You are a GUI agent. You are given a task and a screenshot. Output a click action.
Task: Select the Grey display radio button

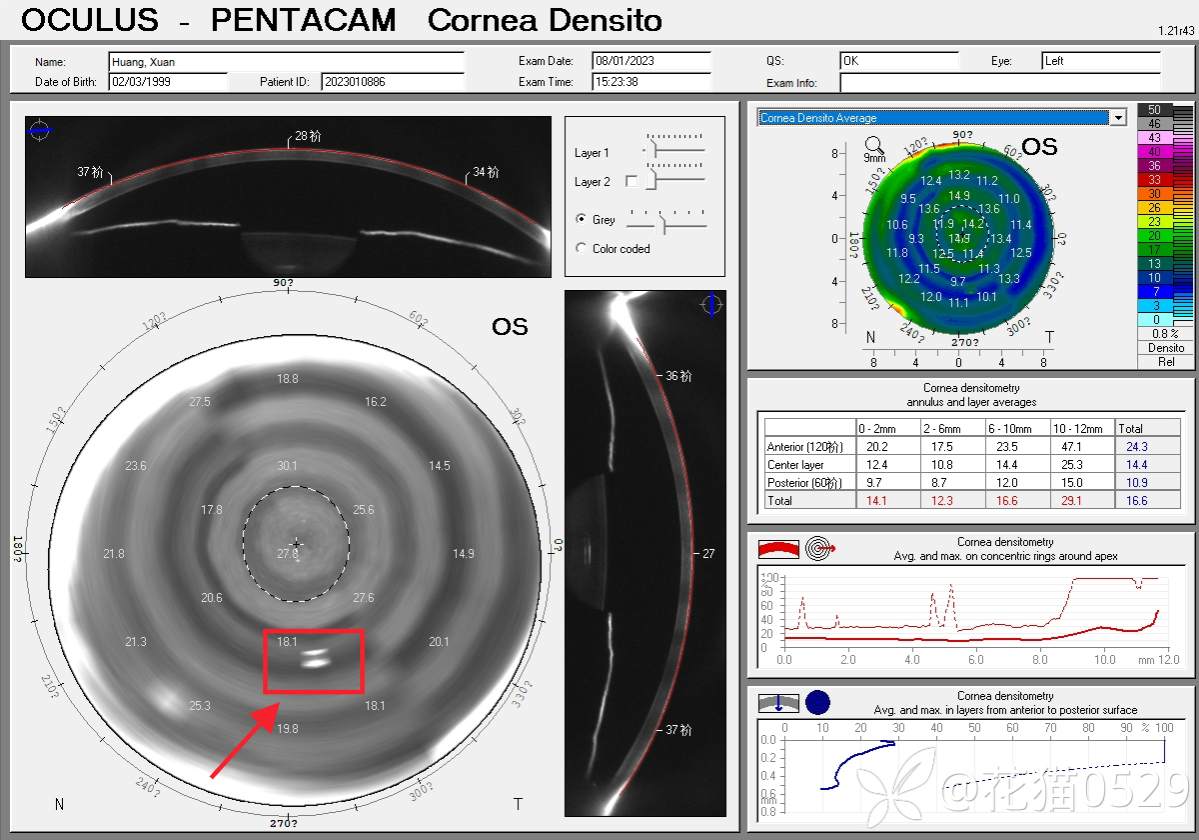pos(581,219)
